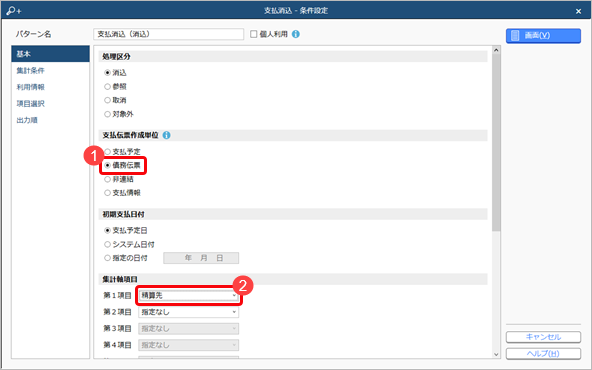Screen dimensions: 592x370
Task: Open the 第1項目 dropdown showing 精算先
Action: click(x=188, y=295)
